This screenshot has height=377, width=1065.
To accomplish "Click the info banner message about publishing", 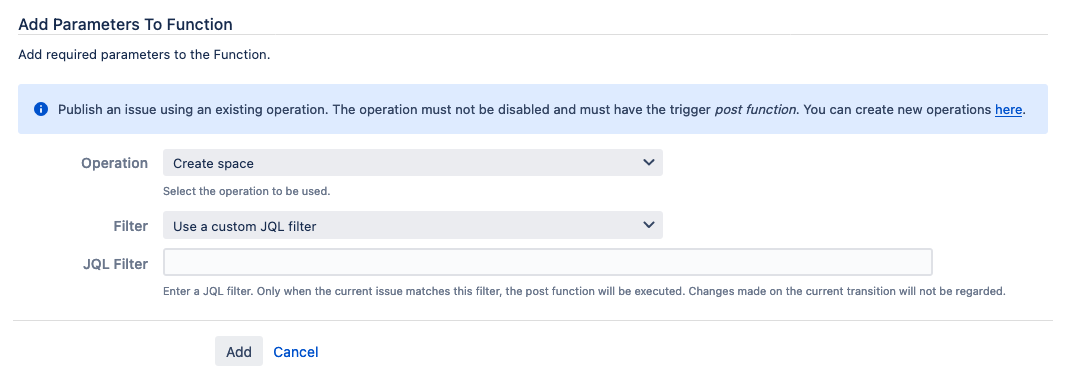I will pyautogui.click(x=541, y=109).
